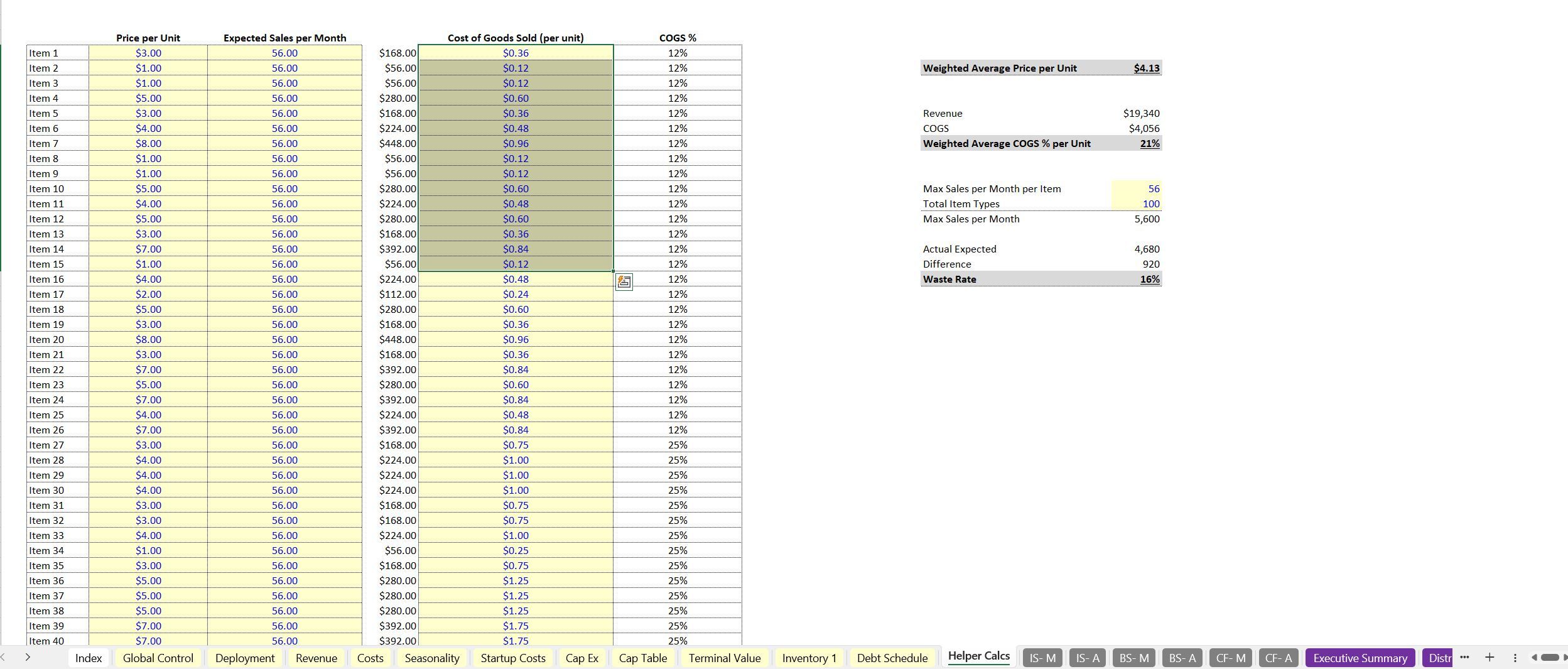Click Item 10 row label

click(x=46, y=188)
